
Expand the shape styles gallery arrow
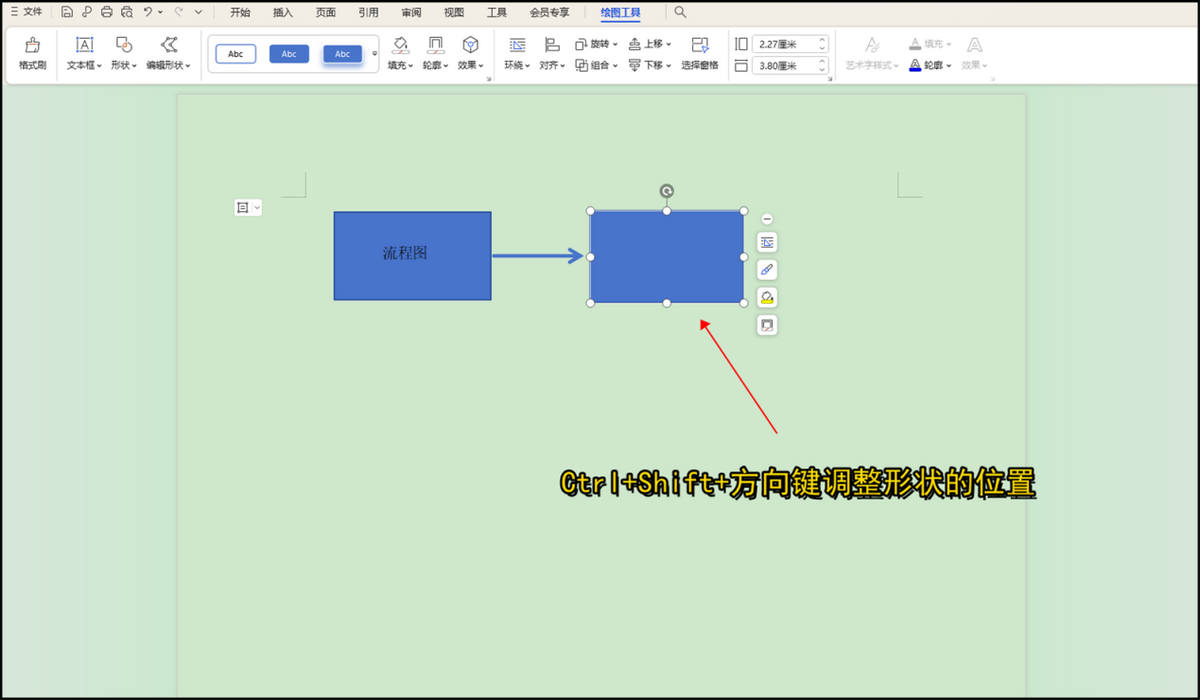click(x=375, y=53)
